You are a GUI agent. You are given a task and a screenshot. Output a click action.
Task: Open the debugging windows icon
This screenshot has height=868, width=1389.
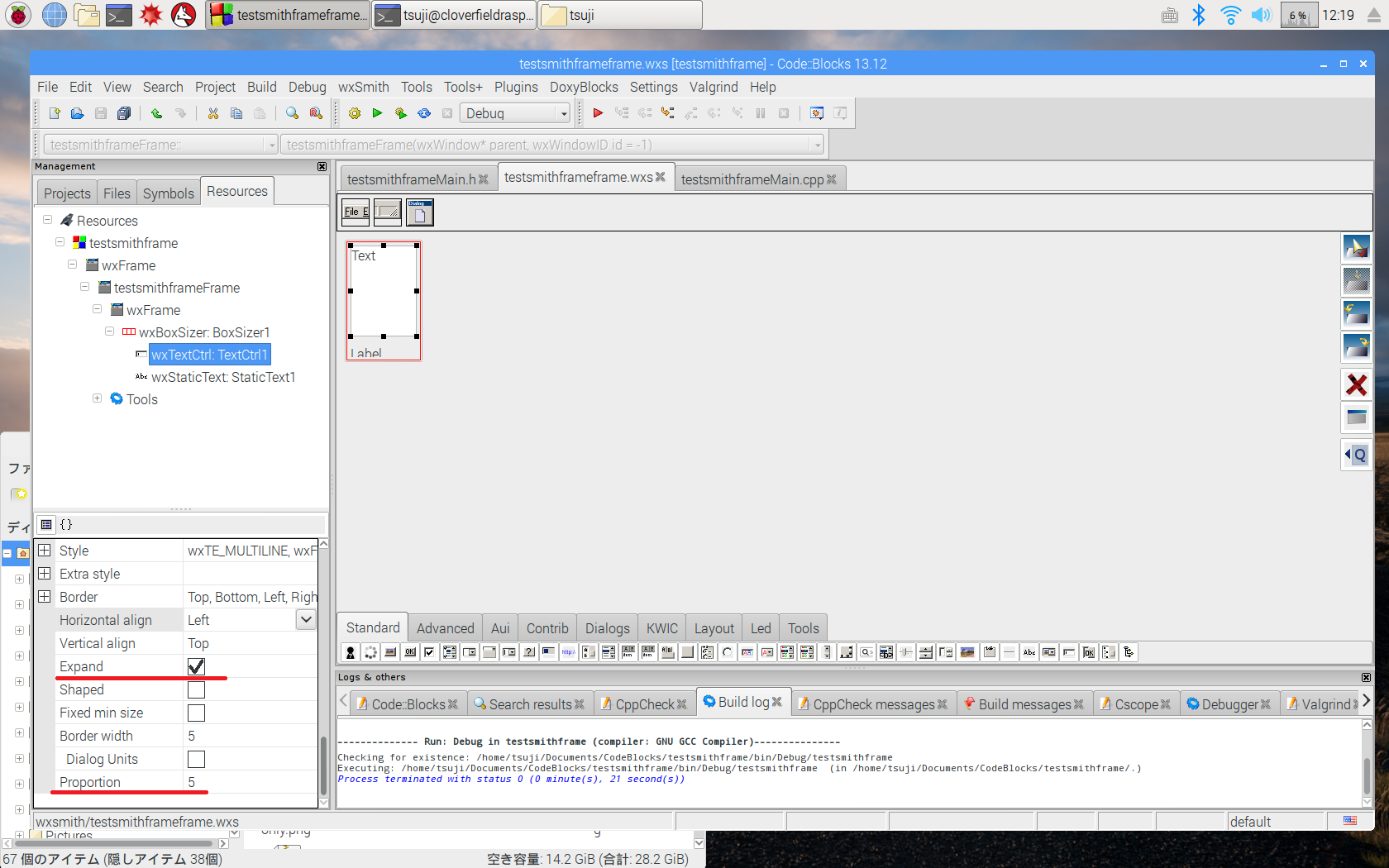(x=817, y=113)
